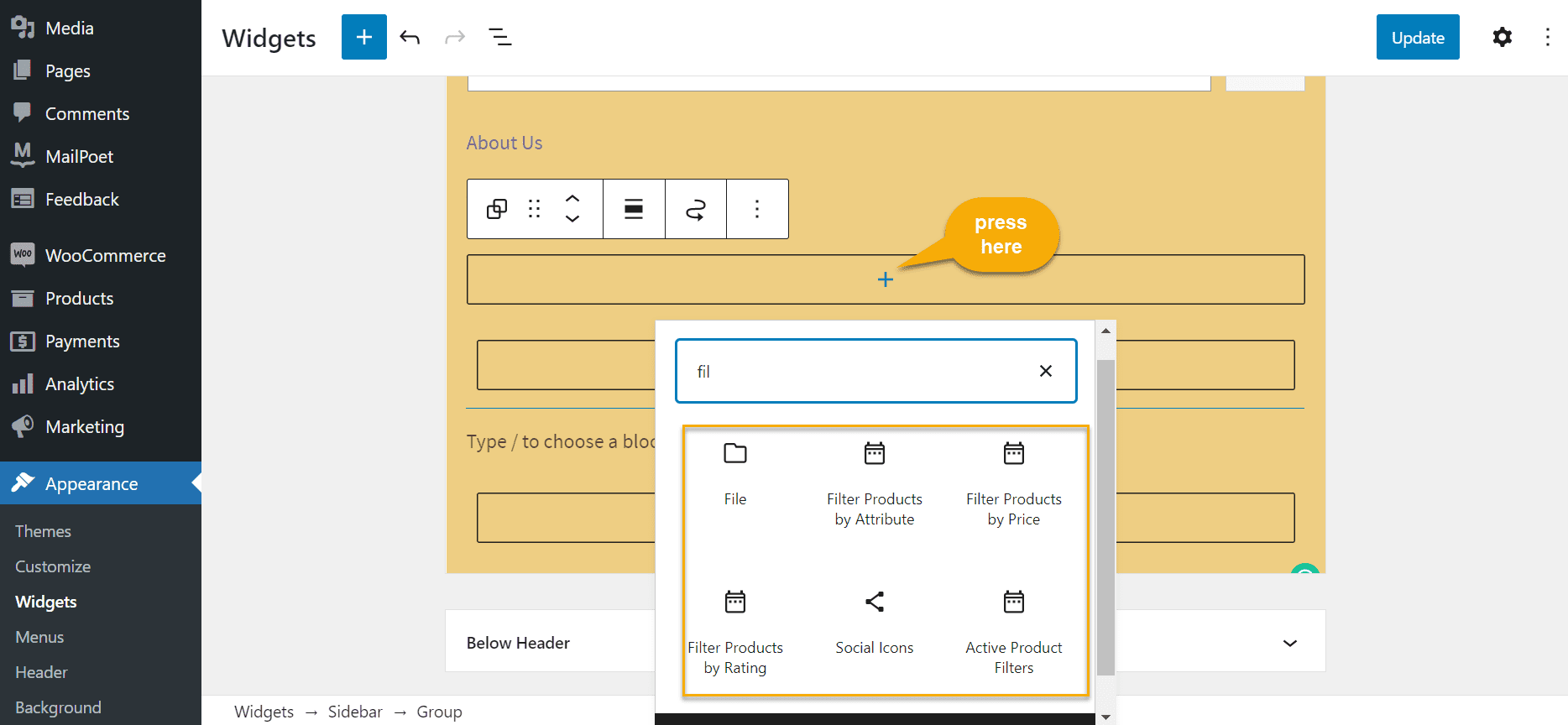The image size is (1568, 725).
Task: Move the block down
Action: [572, 219]
